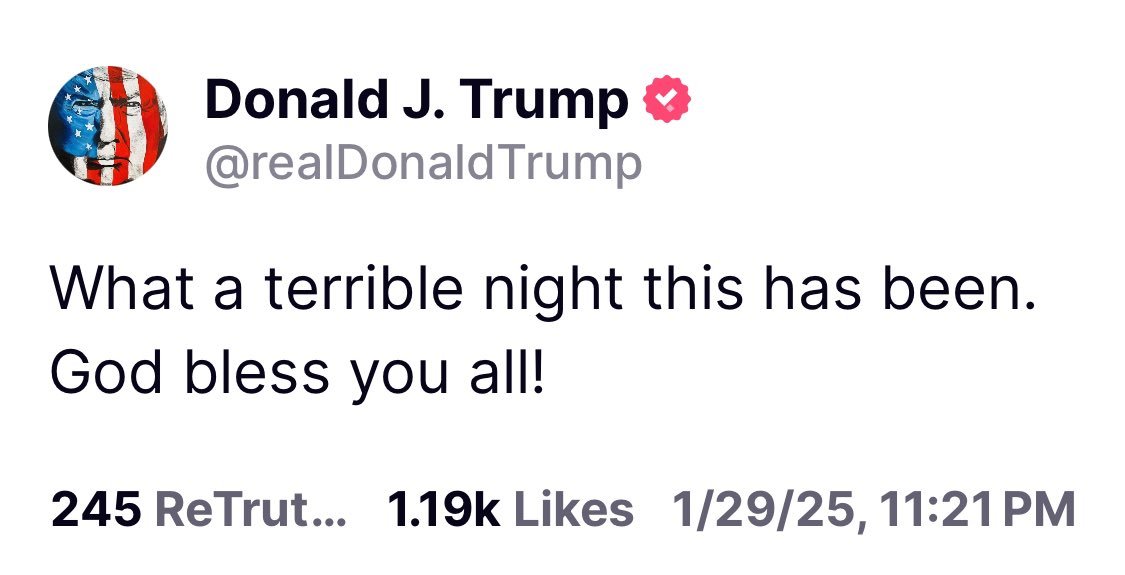Click the number 245 in stats
Viewport: 1125px width, 575px height.
[x=96, y=510]
